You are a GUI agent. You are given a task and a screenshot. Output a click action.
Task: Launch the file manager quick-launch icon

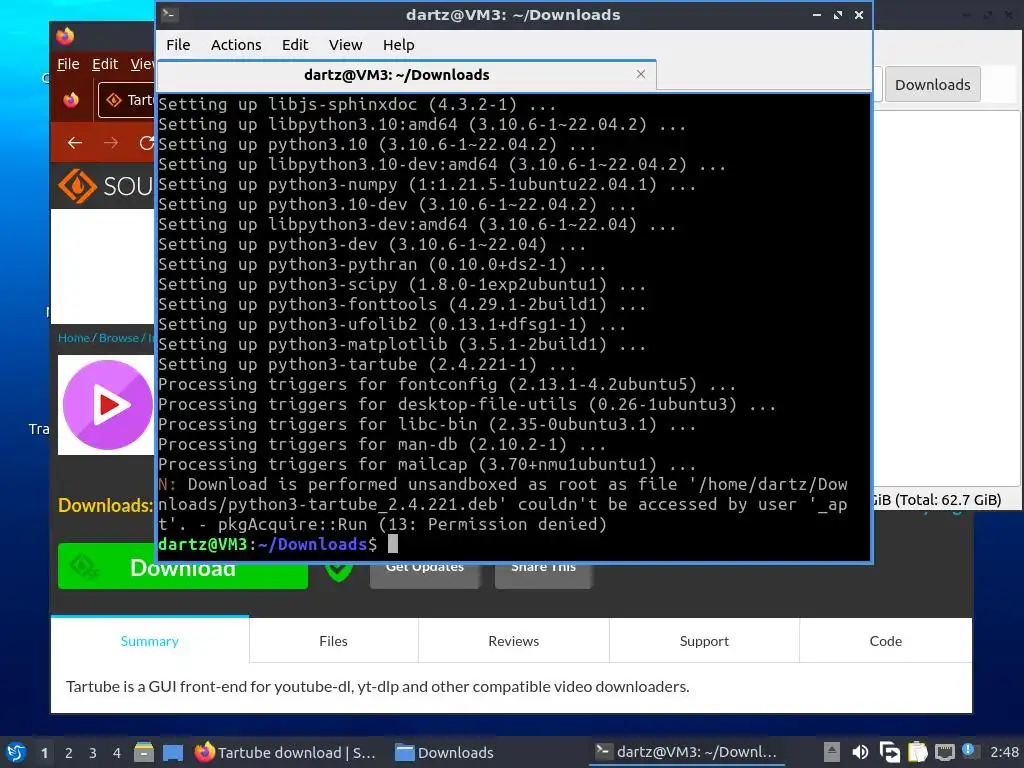[144, 752]
